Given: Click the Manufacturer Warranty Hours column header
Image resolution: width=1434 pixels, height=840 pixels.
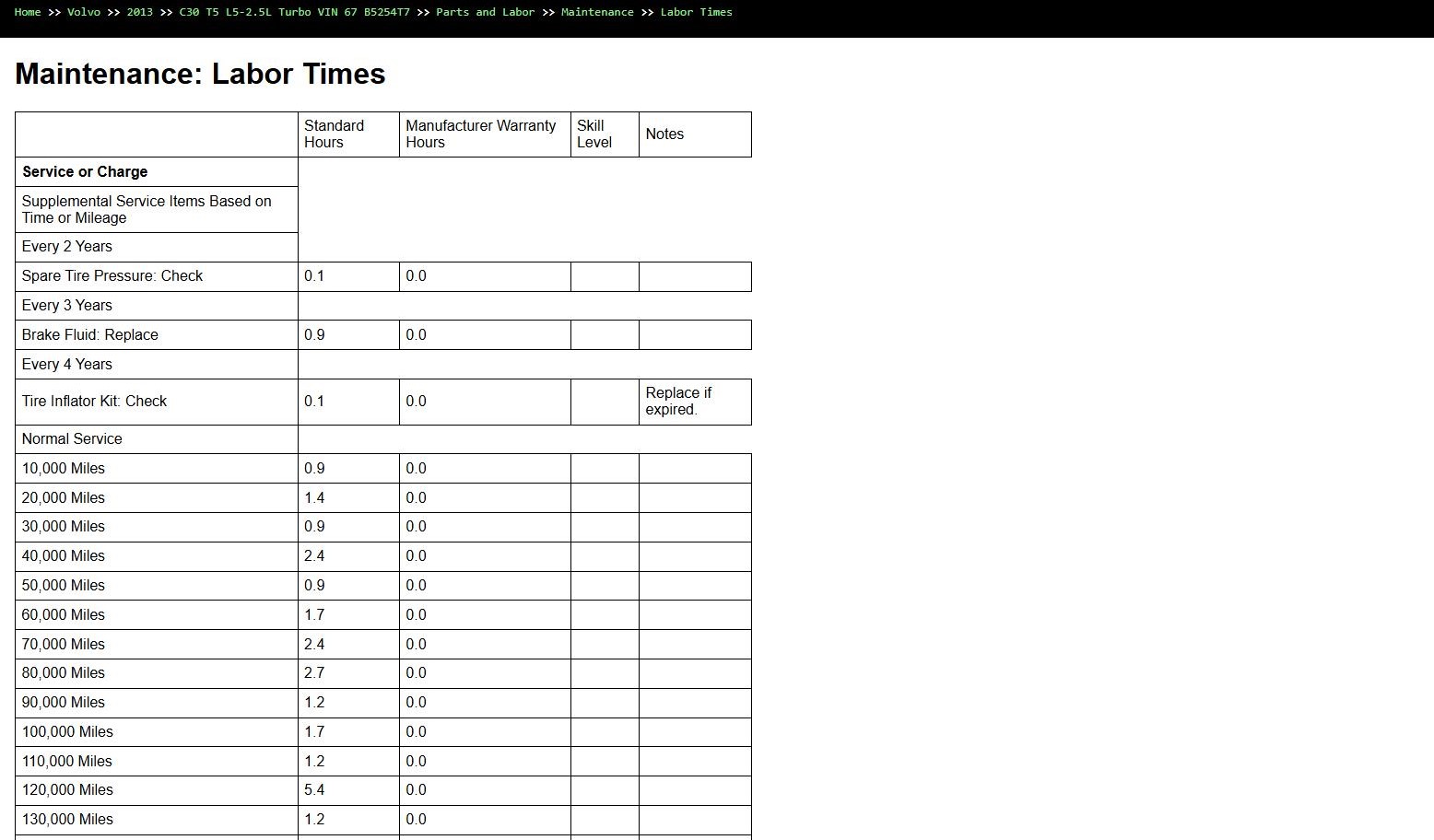Looking at the screenshot, I should click(485, 134).
